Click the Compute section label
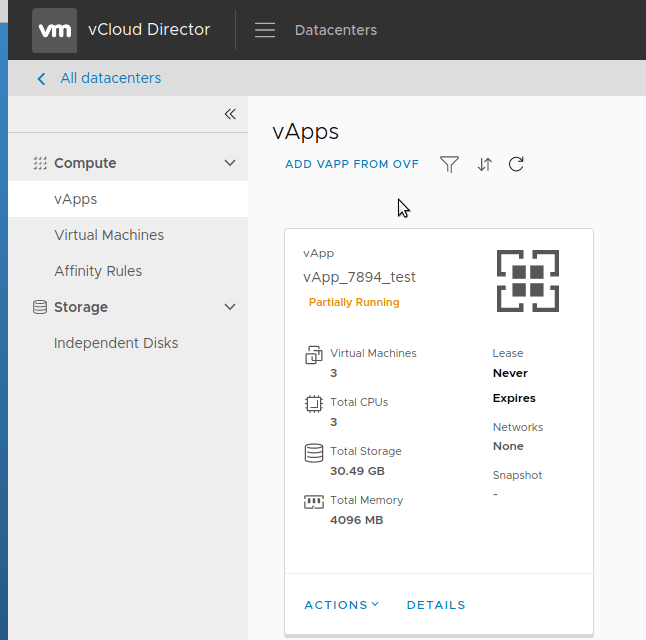646x640 pixels. (x=85, y=163)
